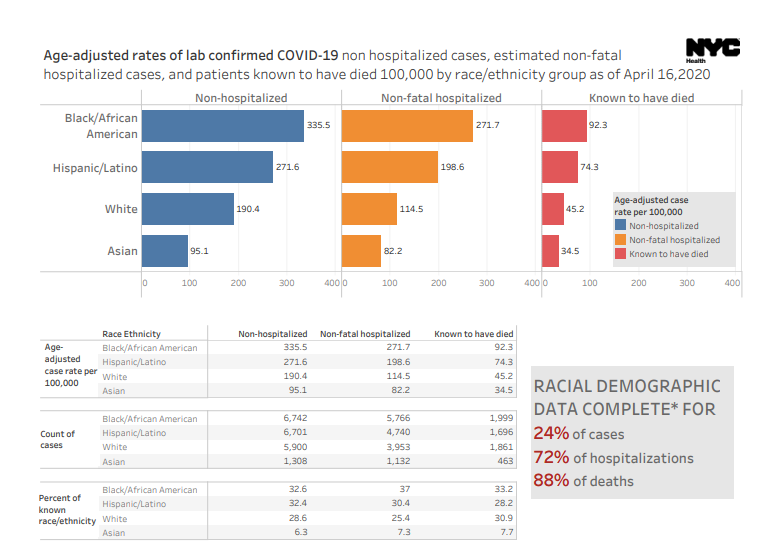Click the Asian label on the chart axis

pos(122,251)
